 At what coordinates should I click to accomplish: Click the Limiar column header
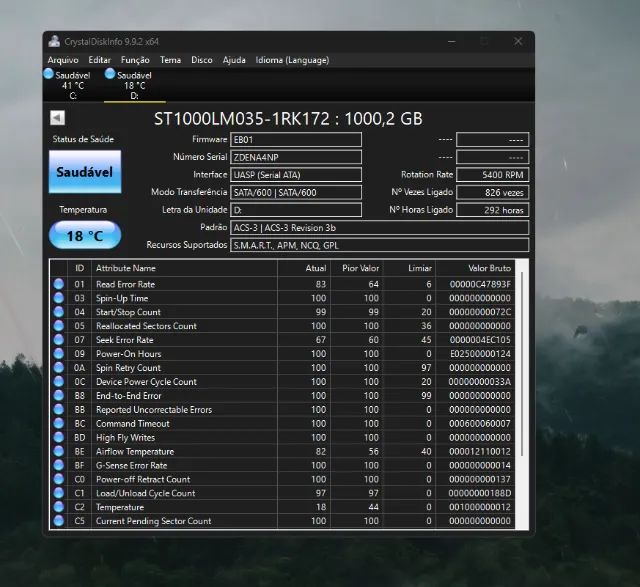click(x=409, y=268)
